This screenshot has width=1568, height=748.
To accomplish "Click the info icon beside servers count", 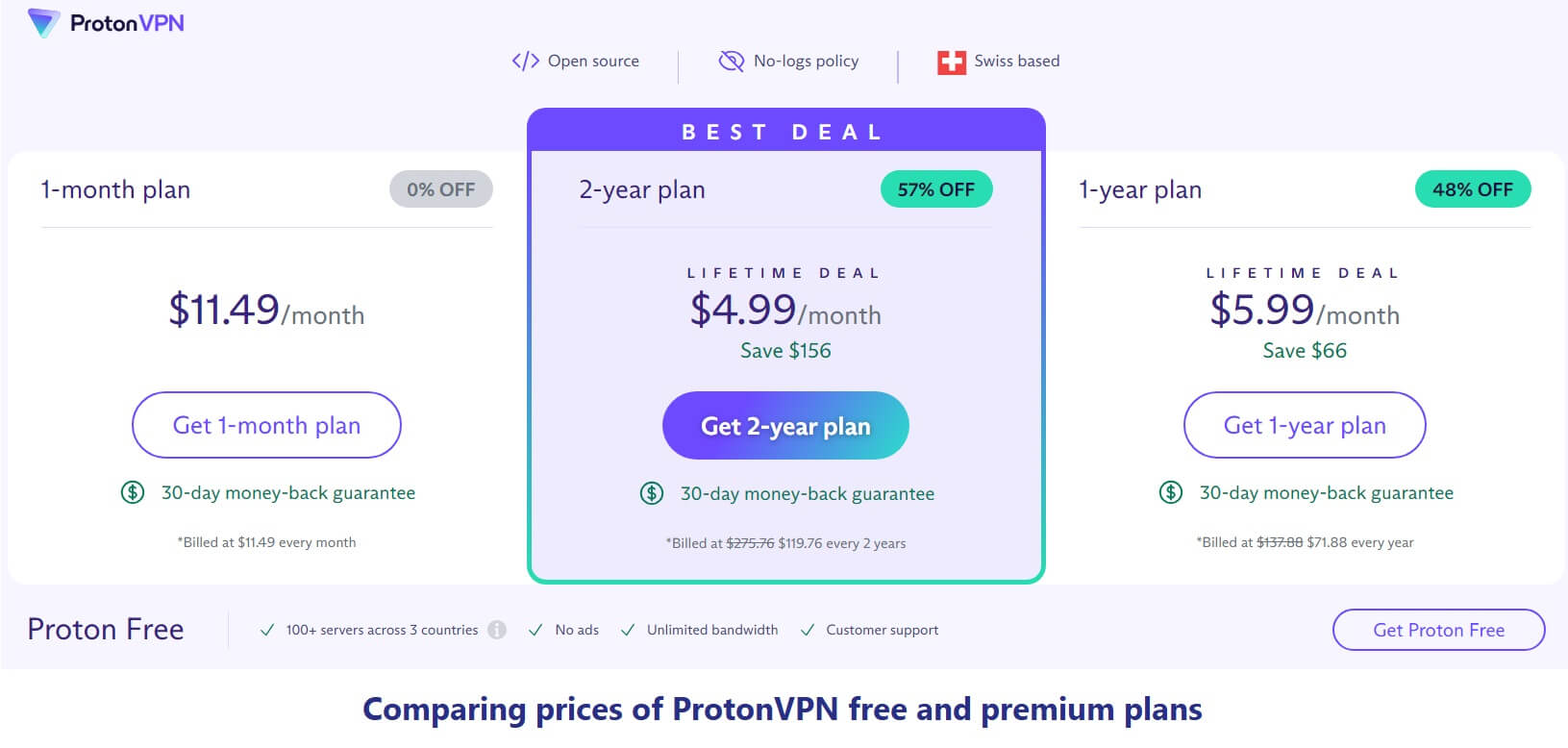I will coord(497,630).
